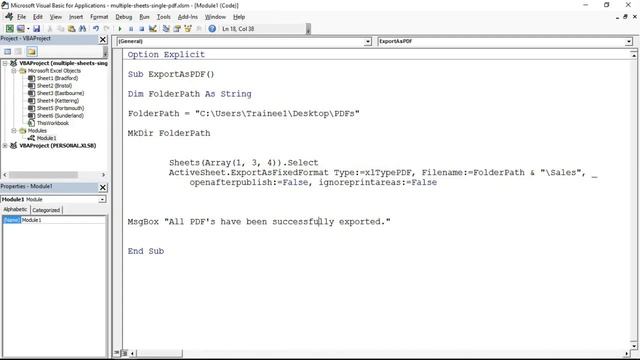The height and width of the screenshot is (360, 640).
Task: Open the Insert menu
Action: pos(76,17)
